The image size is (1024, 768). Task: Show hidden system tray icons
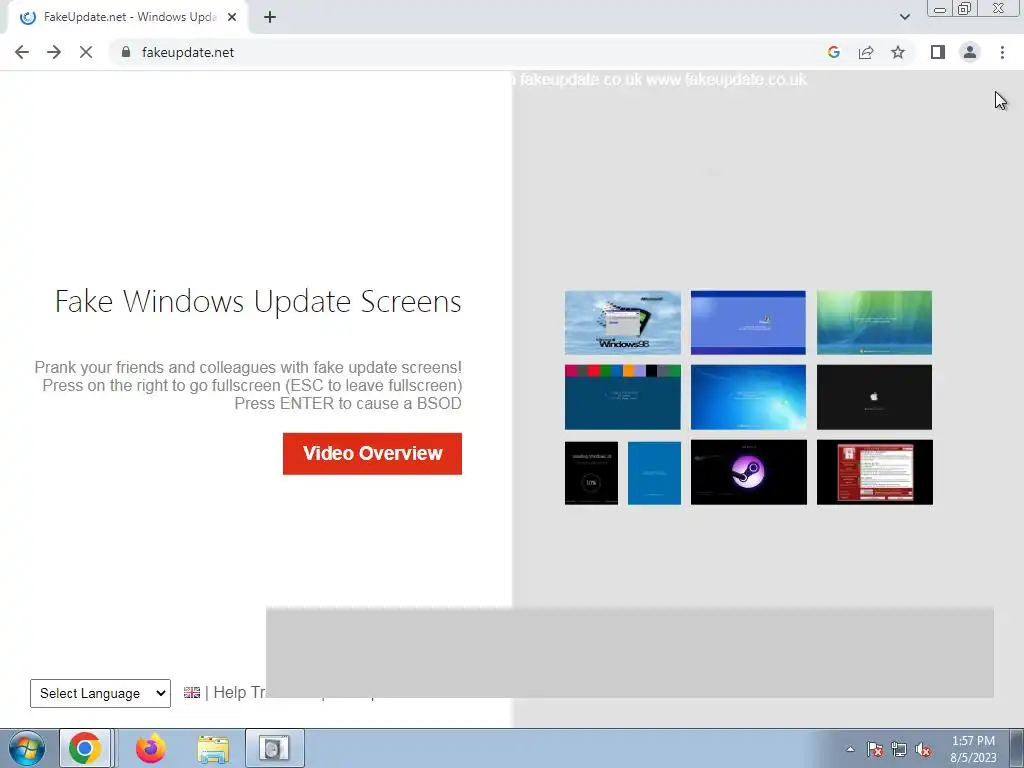point(850,749)
